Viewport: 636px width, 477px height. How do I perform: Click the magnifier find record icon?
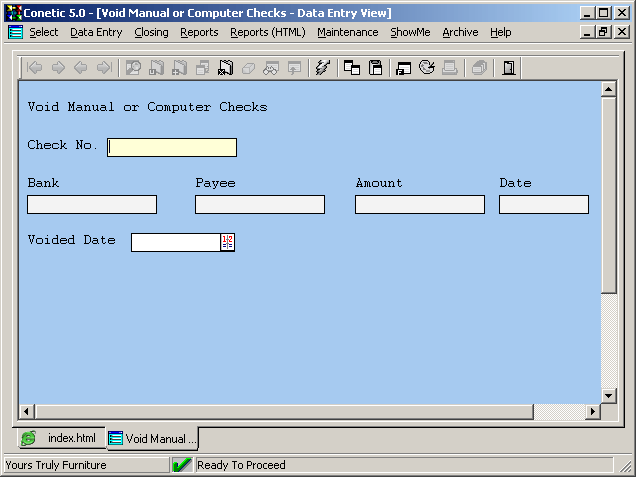pyautogui.click(x=133, y=68)
